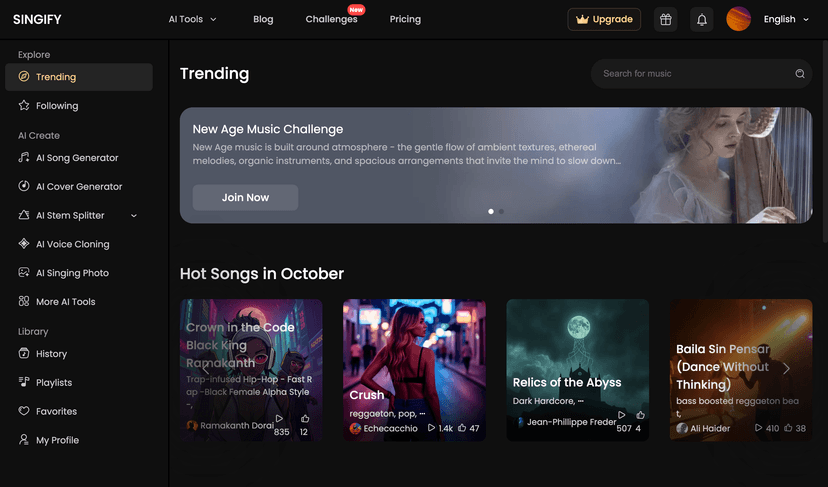Click the search magnifier icon
The height and width of the screenshot is (487, 828).
tap(799, 73)
